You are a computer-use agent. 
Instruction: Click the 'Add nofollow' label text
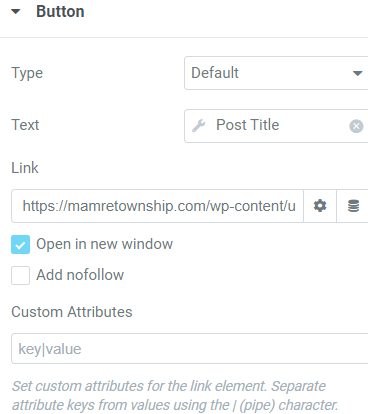tap(80, 275)
